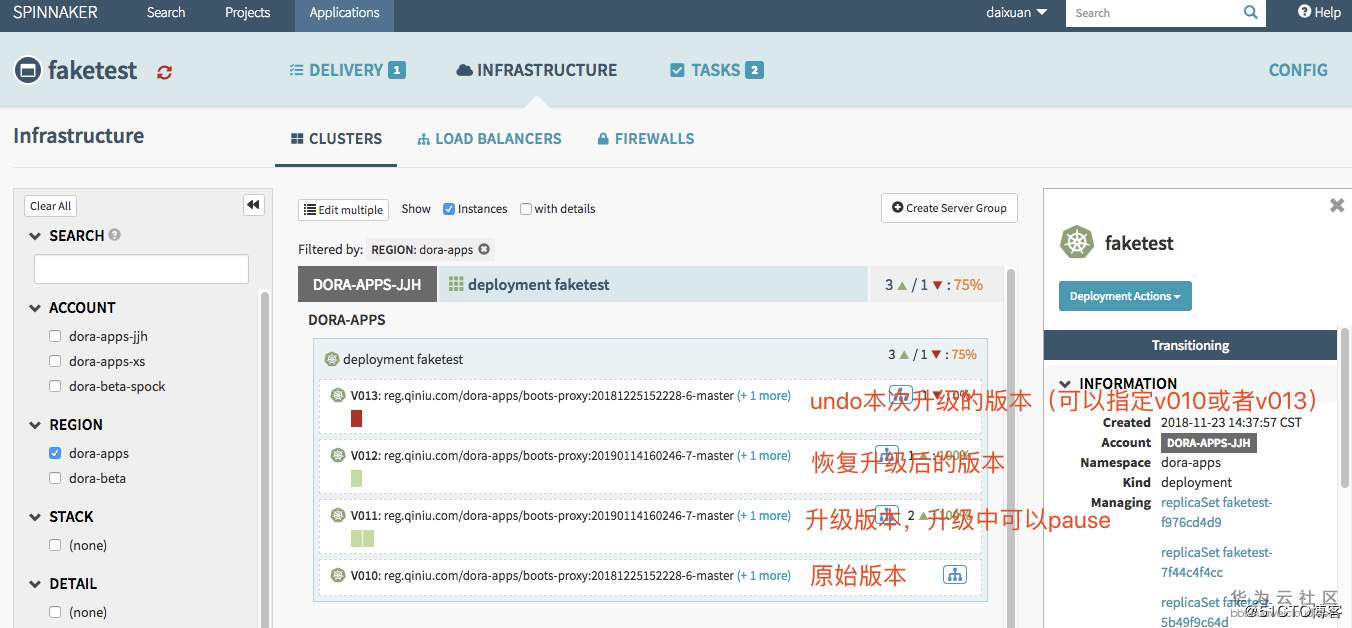
Task: Toggle the Instances checkbox
Action: pos(449,209)
